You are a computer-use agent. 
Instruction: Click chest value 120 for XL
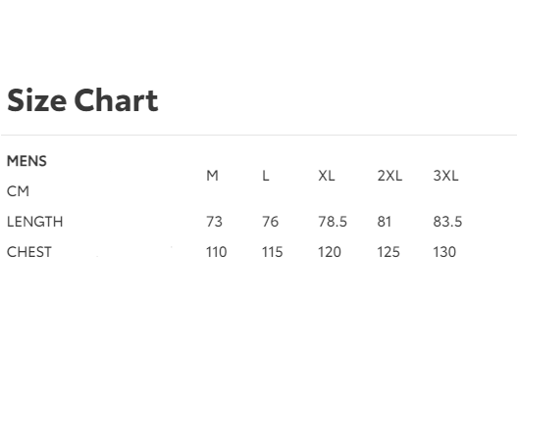point(329,252)
